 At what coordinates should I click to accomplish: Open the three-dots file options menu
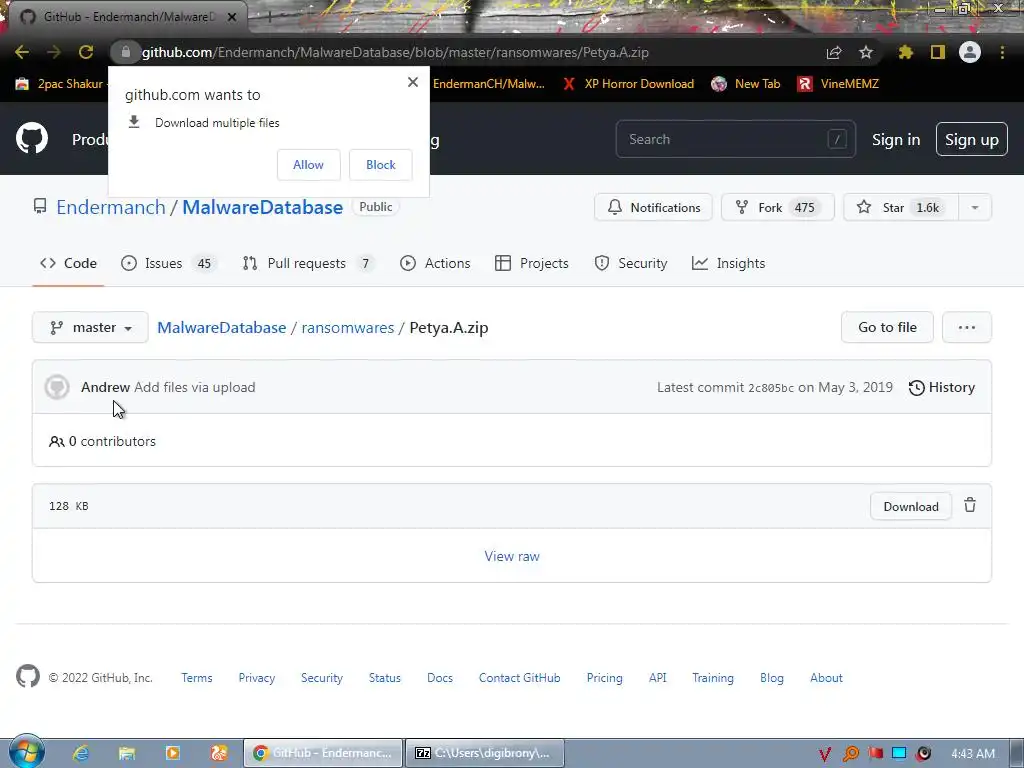click(967, 327)
